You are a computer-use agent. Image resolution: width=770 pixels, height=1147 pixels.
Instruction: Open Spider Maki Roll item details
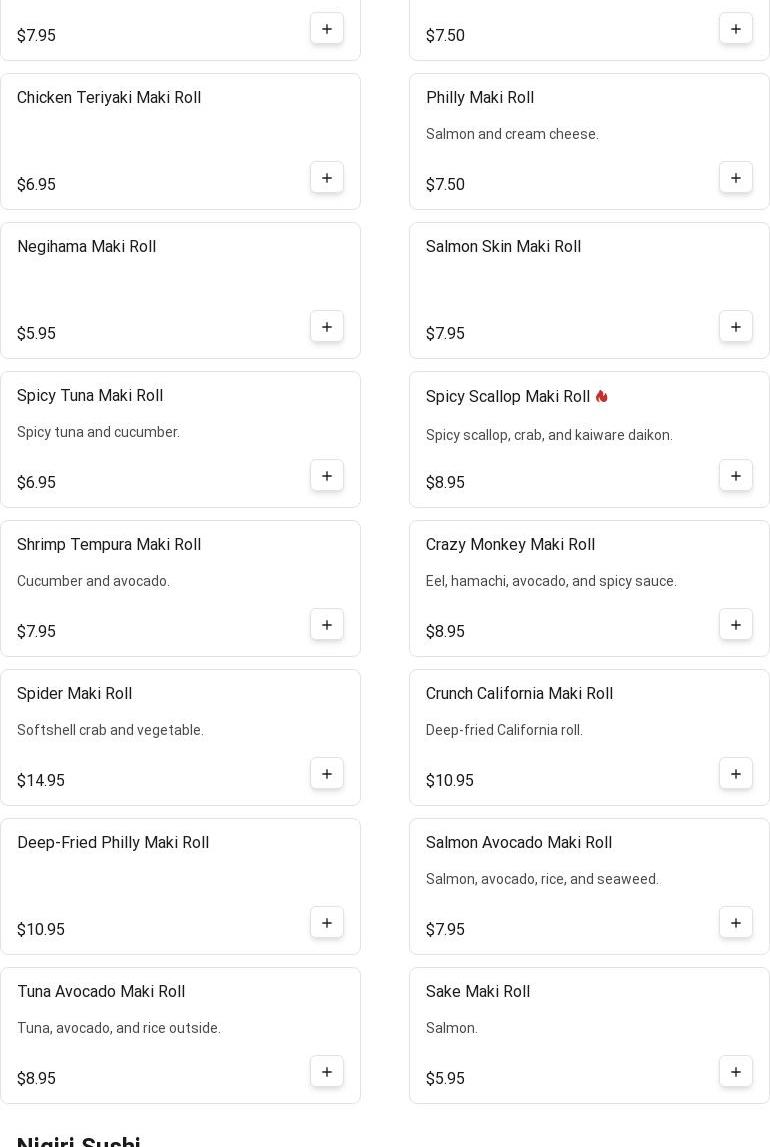75,694
